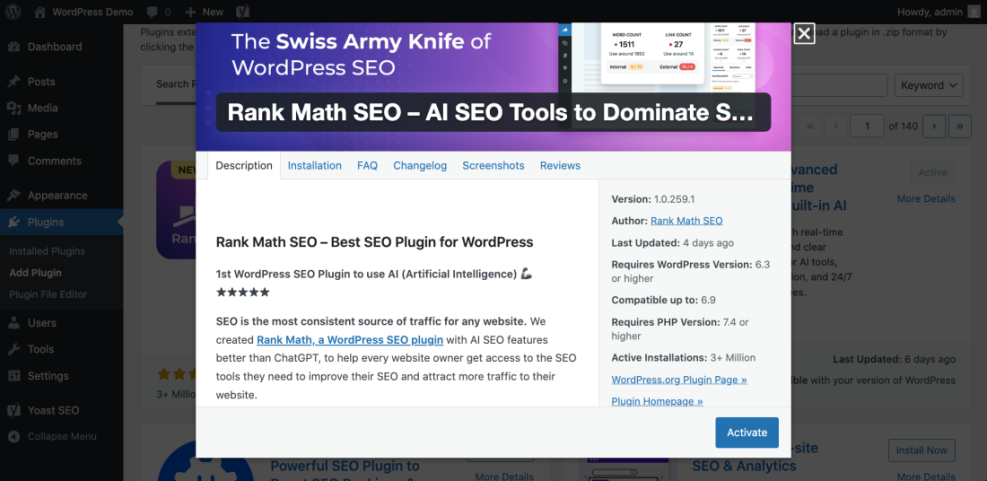Click the current page number field

point(867,126)
